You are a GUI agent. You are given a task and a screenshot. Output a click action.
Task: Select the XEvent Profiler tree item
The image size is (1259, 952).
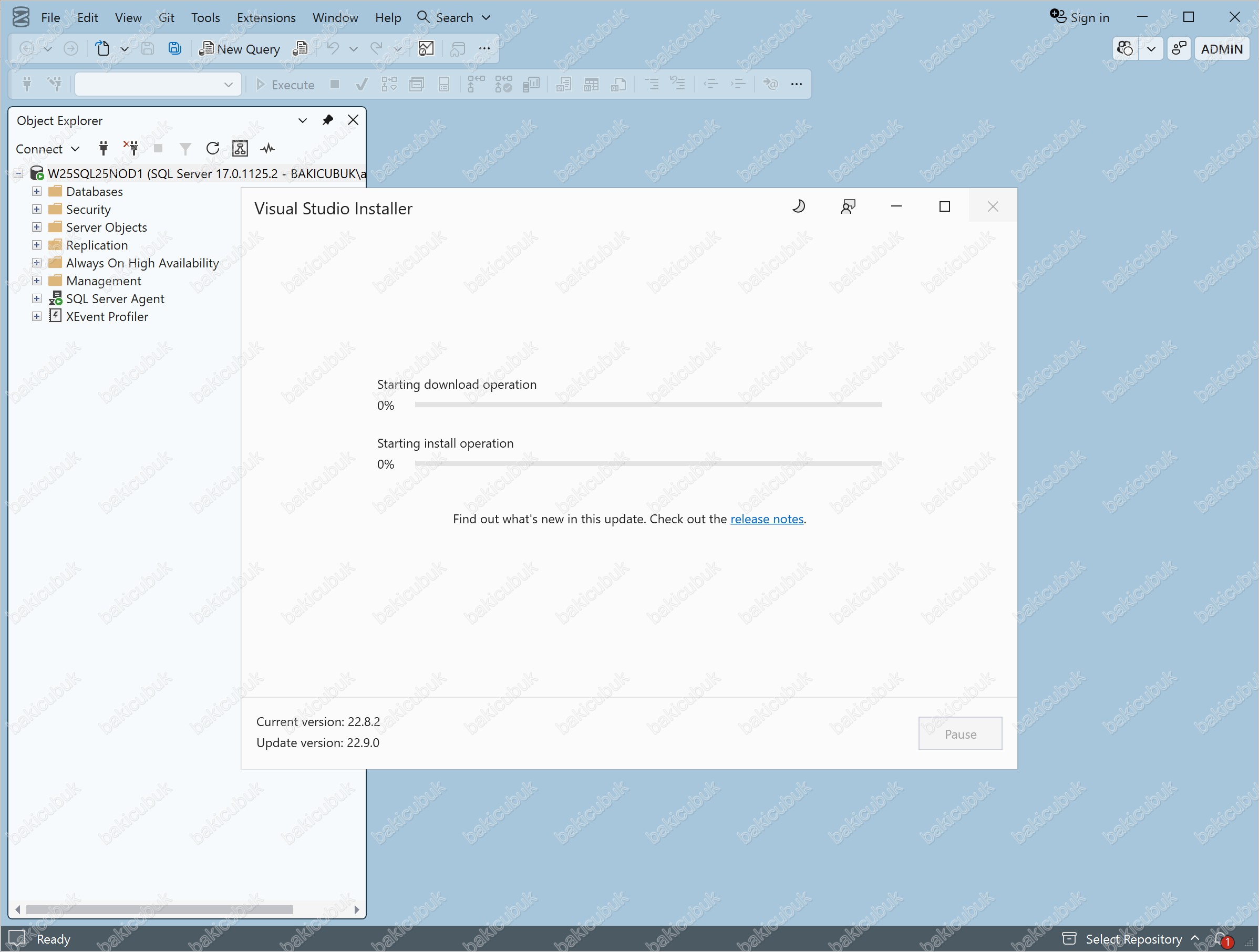tap(107, 316)
